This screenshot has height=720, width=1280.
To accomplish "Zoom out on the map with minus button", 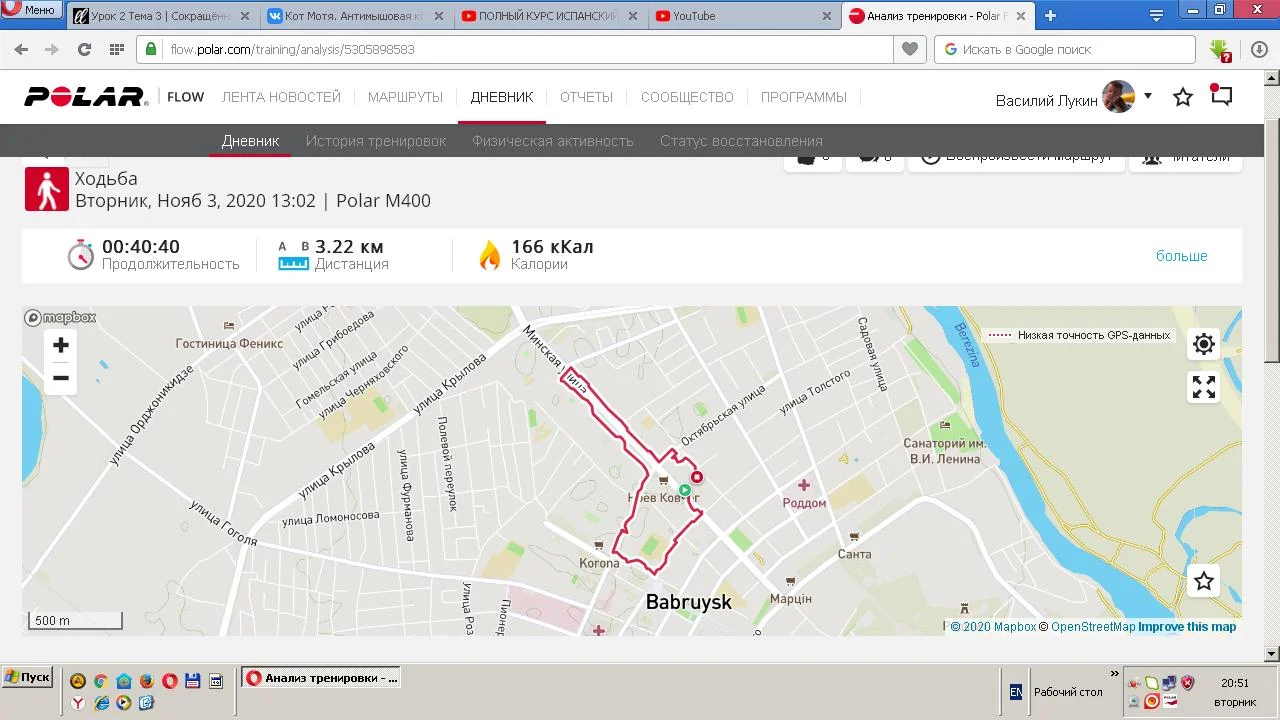I will click(61, 378).
